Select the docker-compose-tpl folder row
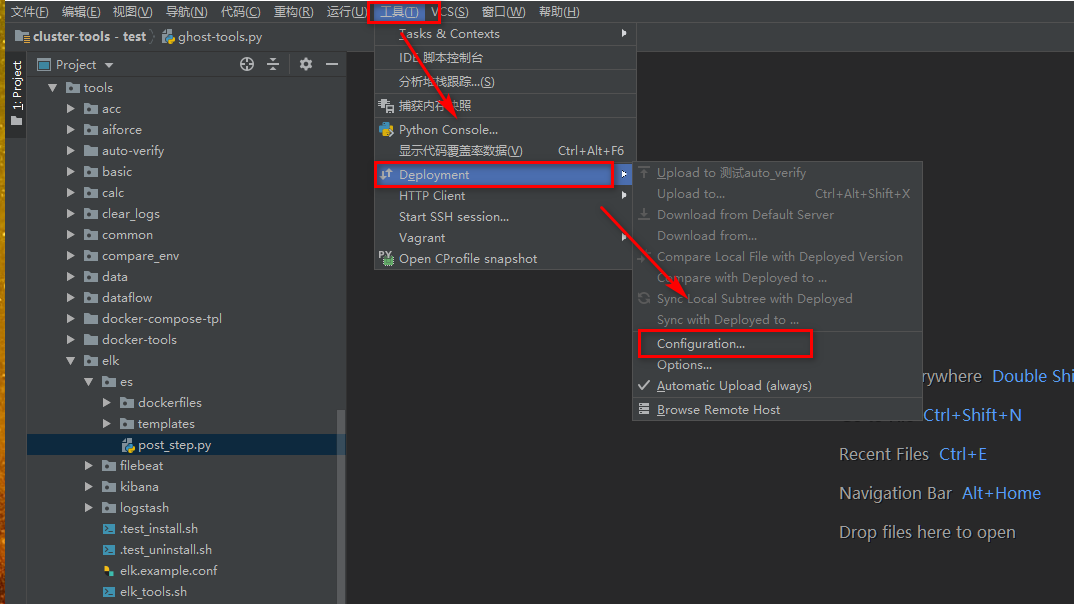The height and width of the screenshot is (604, 1074). [x=185, y=318]
